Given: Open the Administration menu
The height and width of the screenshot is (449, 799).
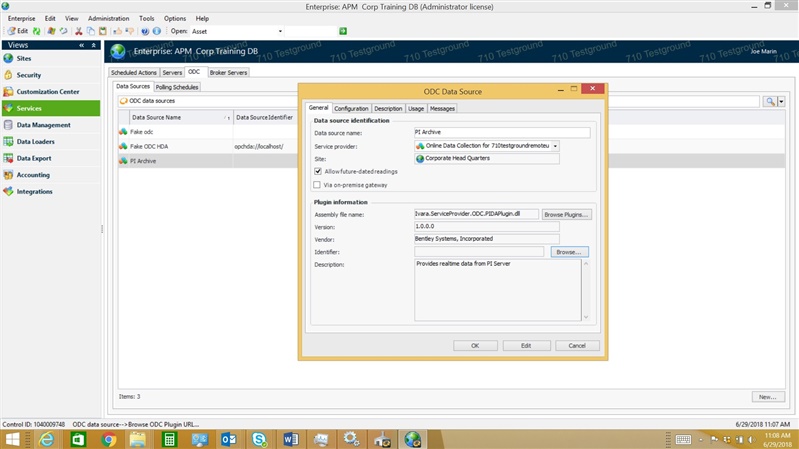Looking at the screenshot, I should [108, 18].
